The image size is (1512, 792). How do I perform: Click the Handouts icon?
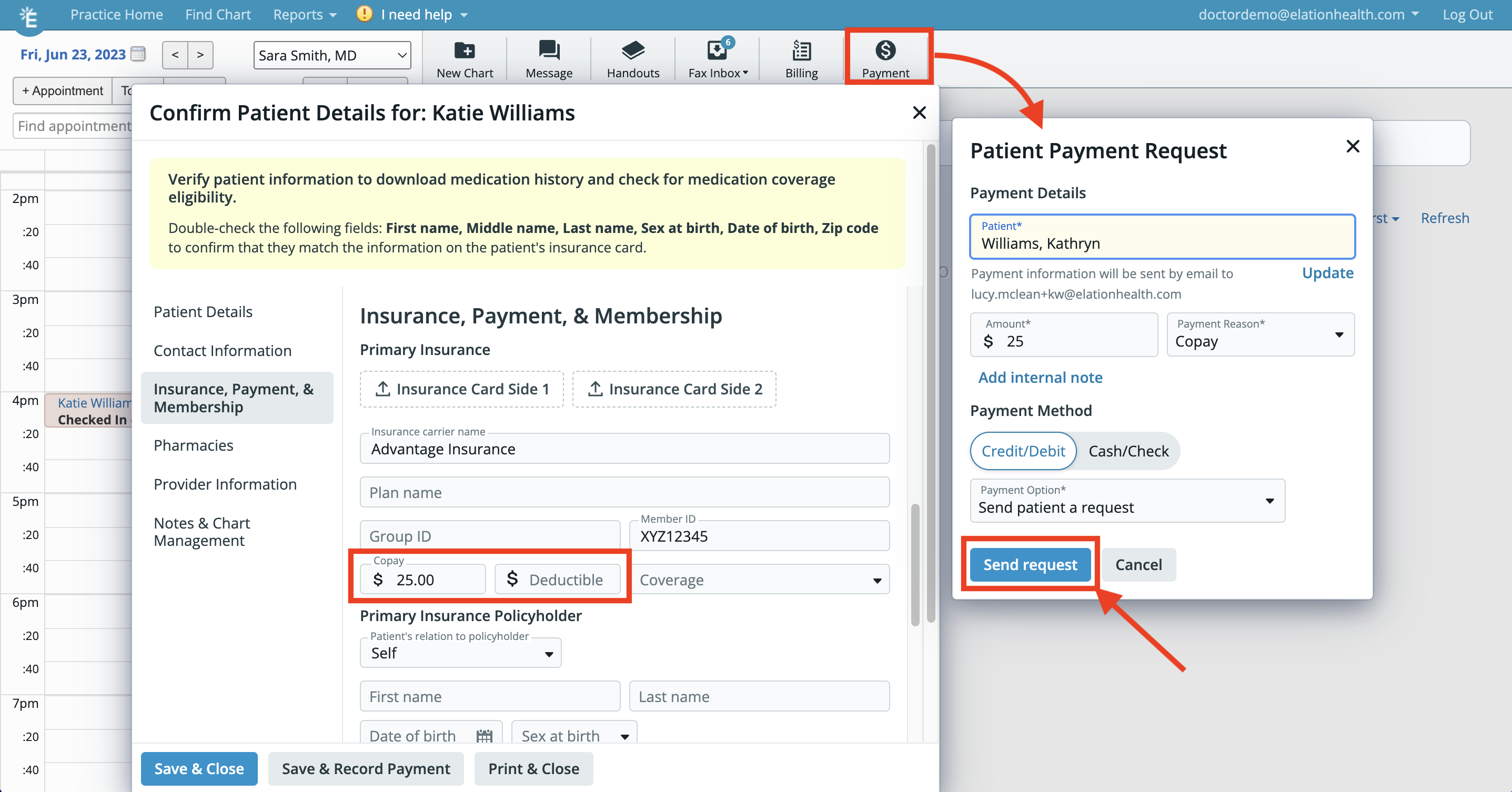click(x=632, y=58)
